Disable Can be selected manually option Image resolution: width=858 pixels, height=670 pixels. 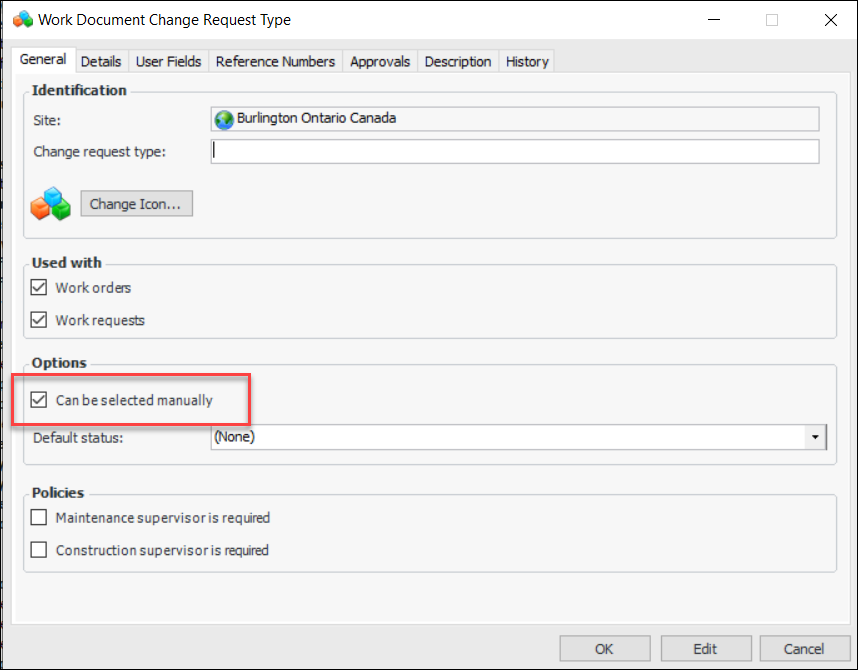coord(40,401)
